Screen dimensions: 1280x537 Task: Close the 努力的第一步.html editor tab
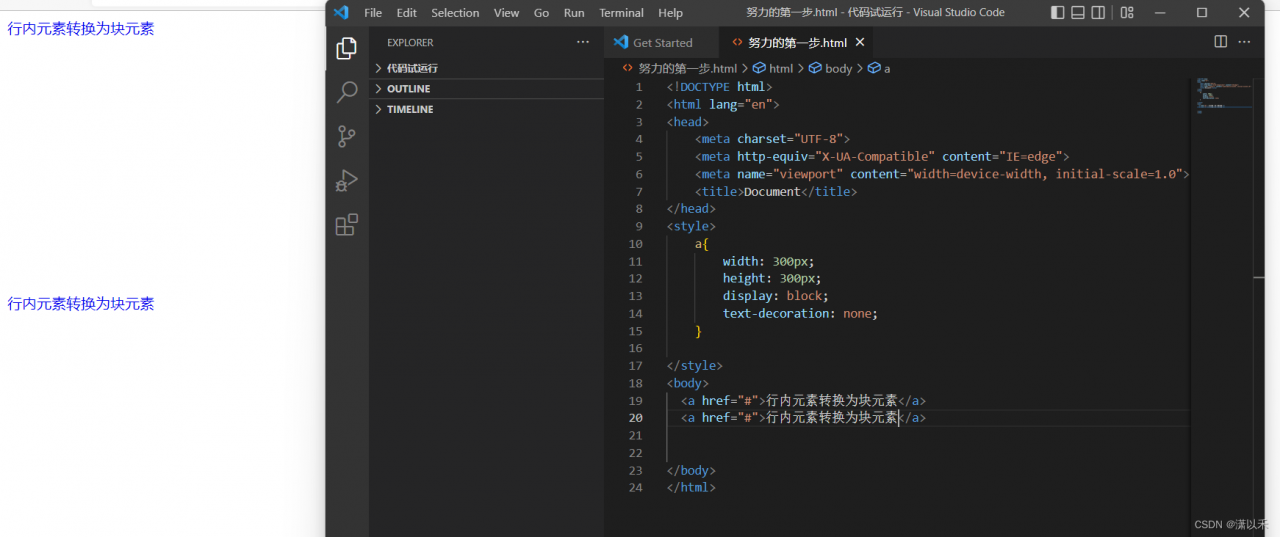[x=859, y=43]
